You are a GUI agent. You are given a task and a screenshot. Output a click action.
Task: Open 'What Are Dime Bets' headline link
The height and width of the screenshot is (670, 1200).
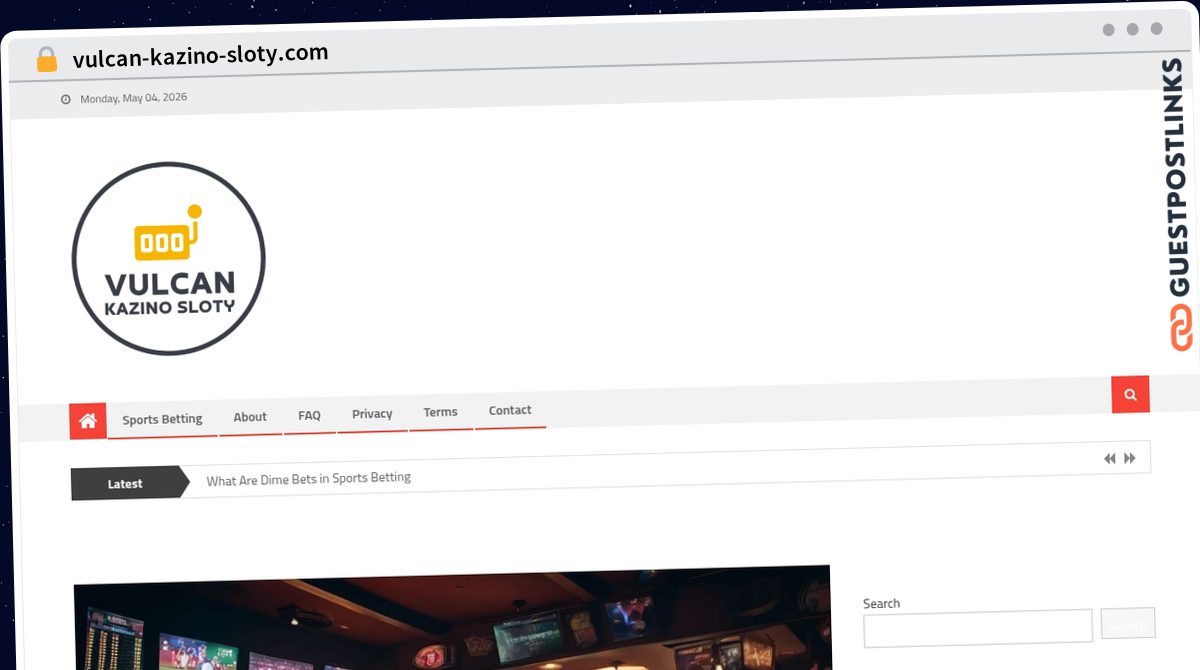[x=309, y=479]
